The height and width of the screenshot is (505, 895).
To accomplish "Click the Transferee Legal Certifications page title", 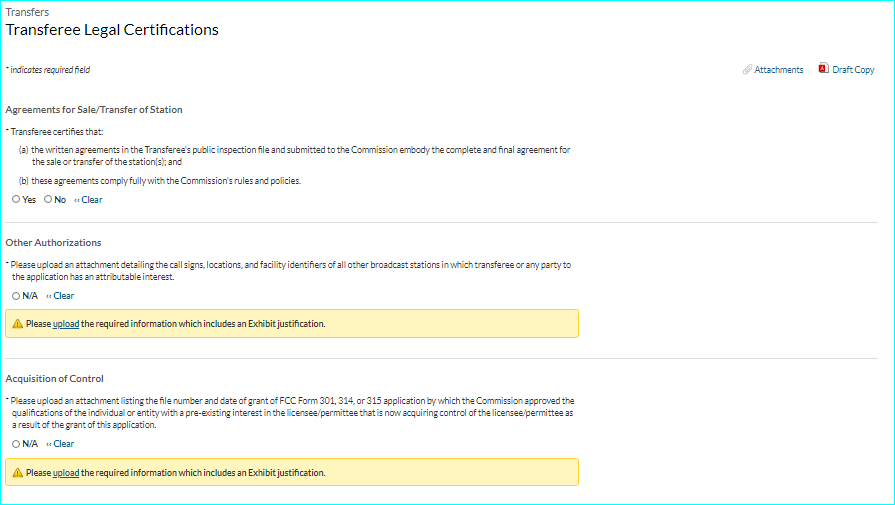I will point(112,30).
